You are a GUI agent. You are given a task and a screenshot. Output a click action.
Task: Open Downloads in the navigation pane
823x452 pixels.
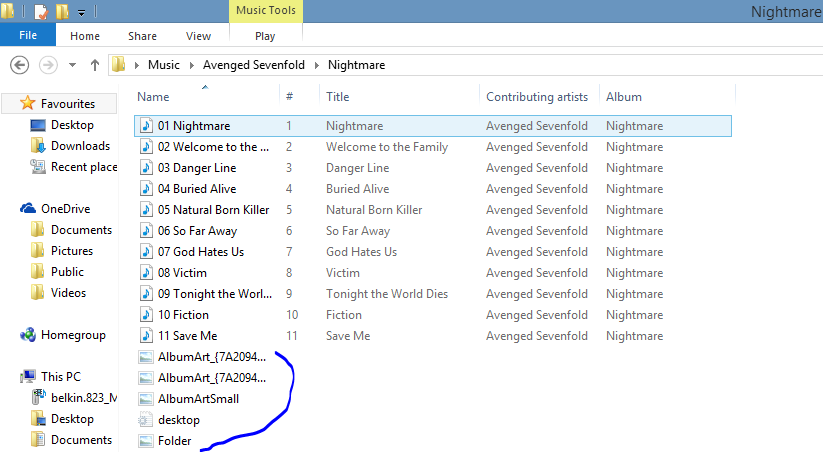pos(80,146)
